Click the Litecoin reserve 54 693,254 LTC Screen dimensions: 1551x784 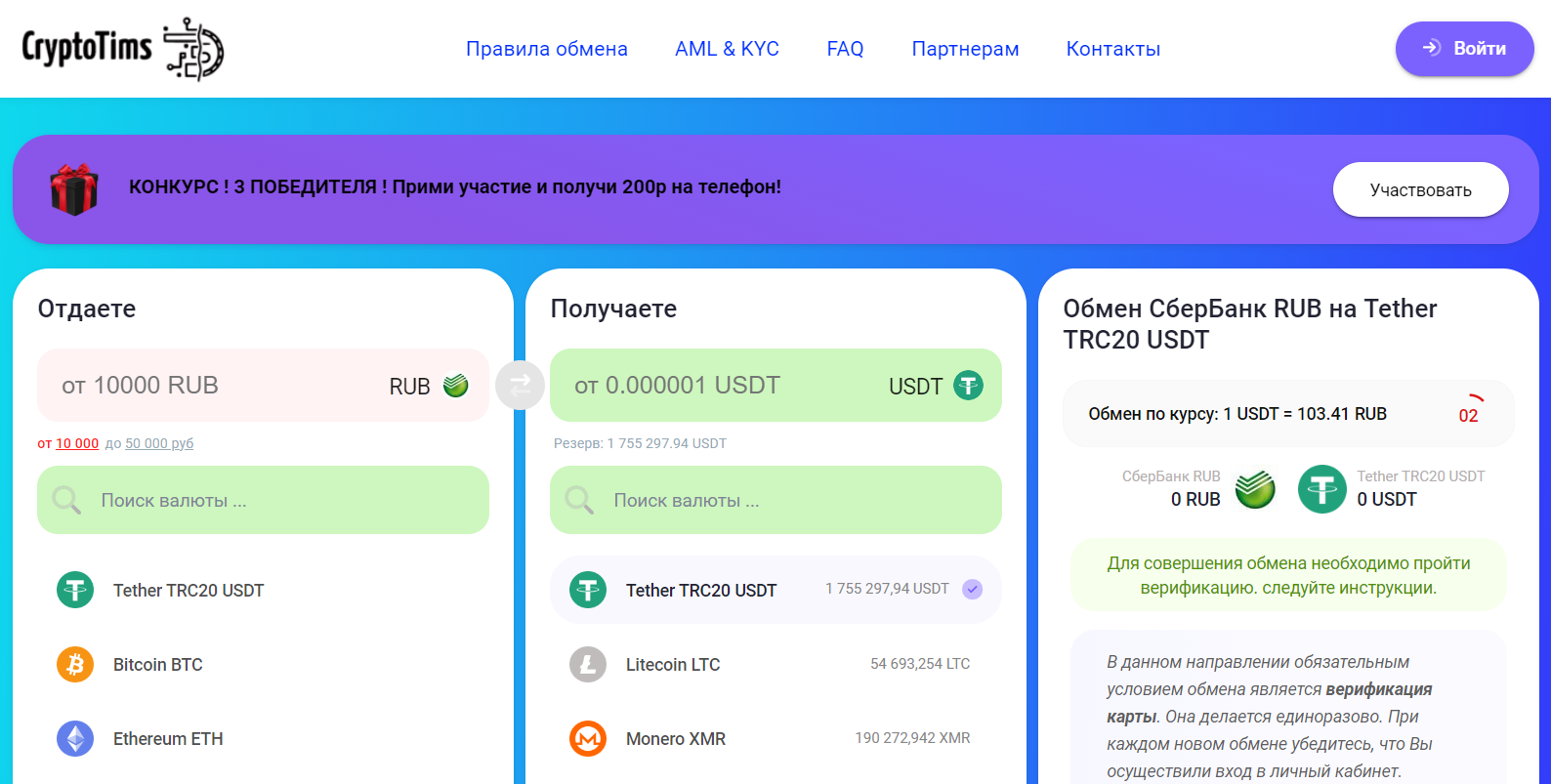point(920,664)
